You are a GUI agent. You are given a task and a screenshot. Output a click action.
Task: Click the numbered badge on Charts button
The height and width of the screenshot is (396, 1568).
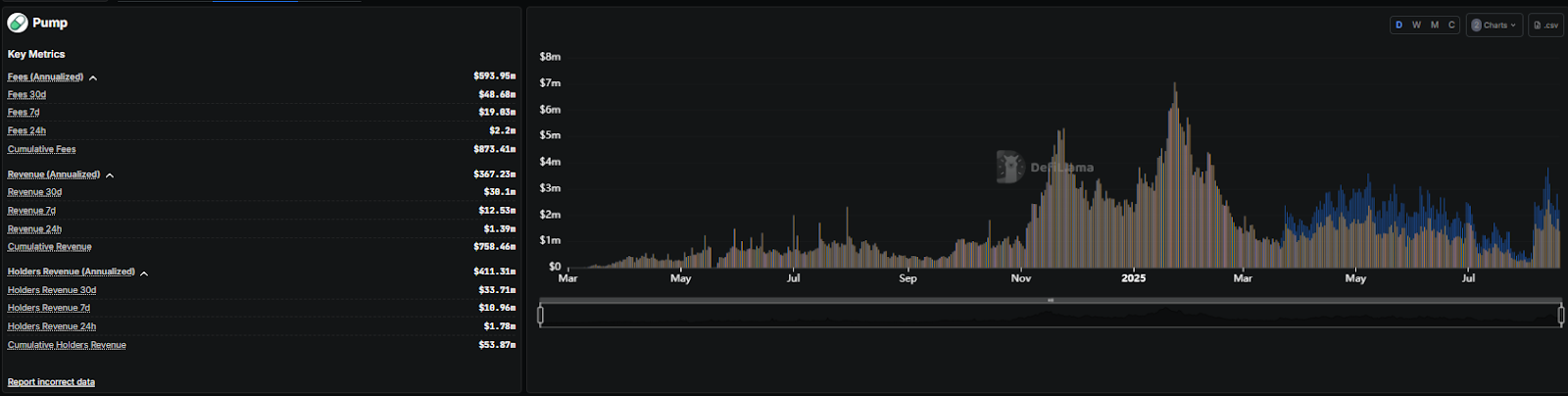[1476, 25]
